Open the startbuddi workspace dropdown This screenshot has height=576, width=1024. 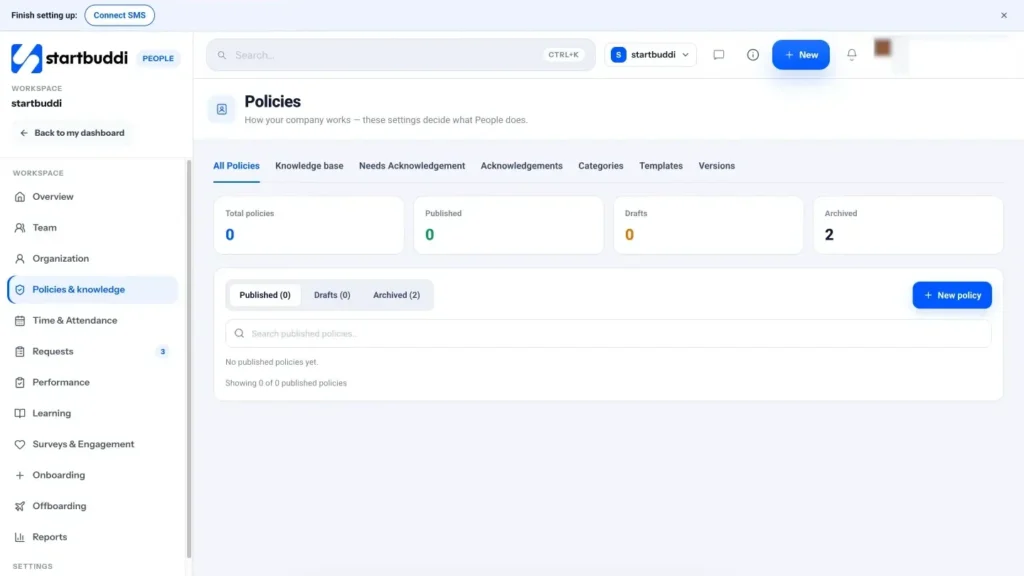pos(650,55)
